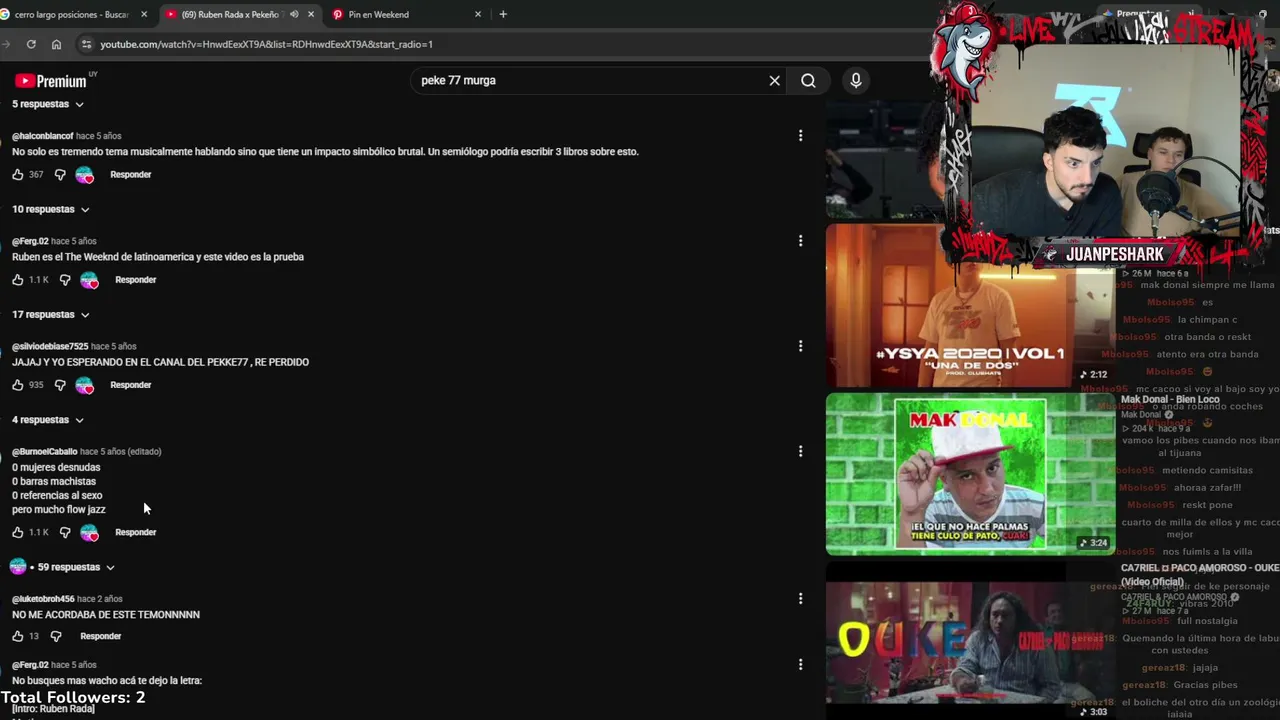The width and height of the screenshot is (1280, 720).
Task: Dislike the 'The Weeknd de latinoamerica' comment
Action: tap(65, 280)
